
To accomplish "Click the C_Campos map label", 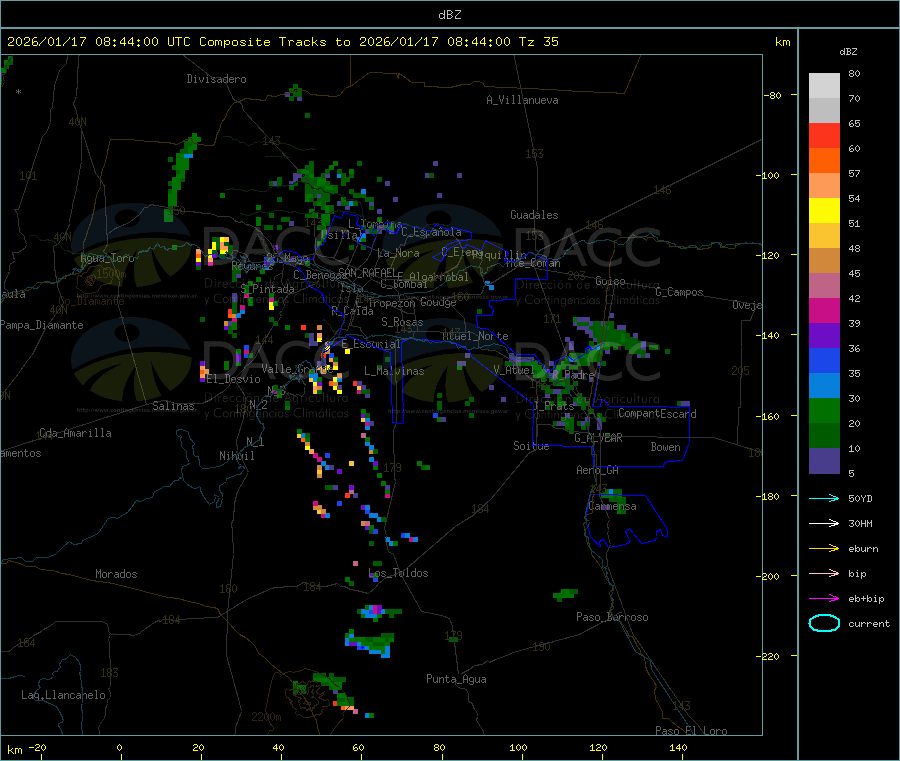I will [680, 292].
